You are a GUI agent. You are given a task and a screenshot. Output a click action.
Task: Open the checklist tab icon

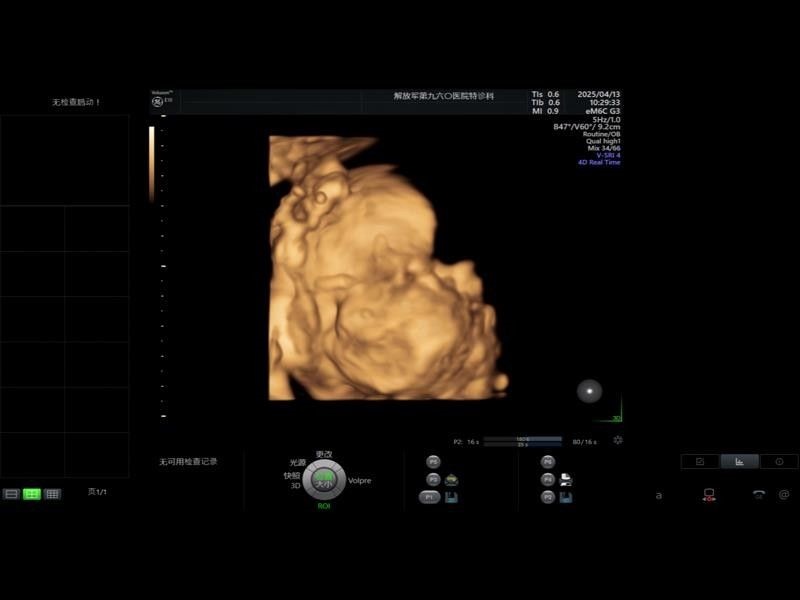click(700, 461)
